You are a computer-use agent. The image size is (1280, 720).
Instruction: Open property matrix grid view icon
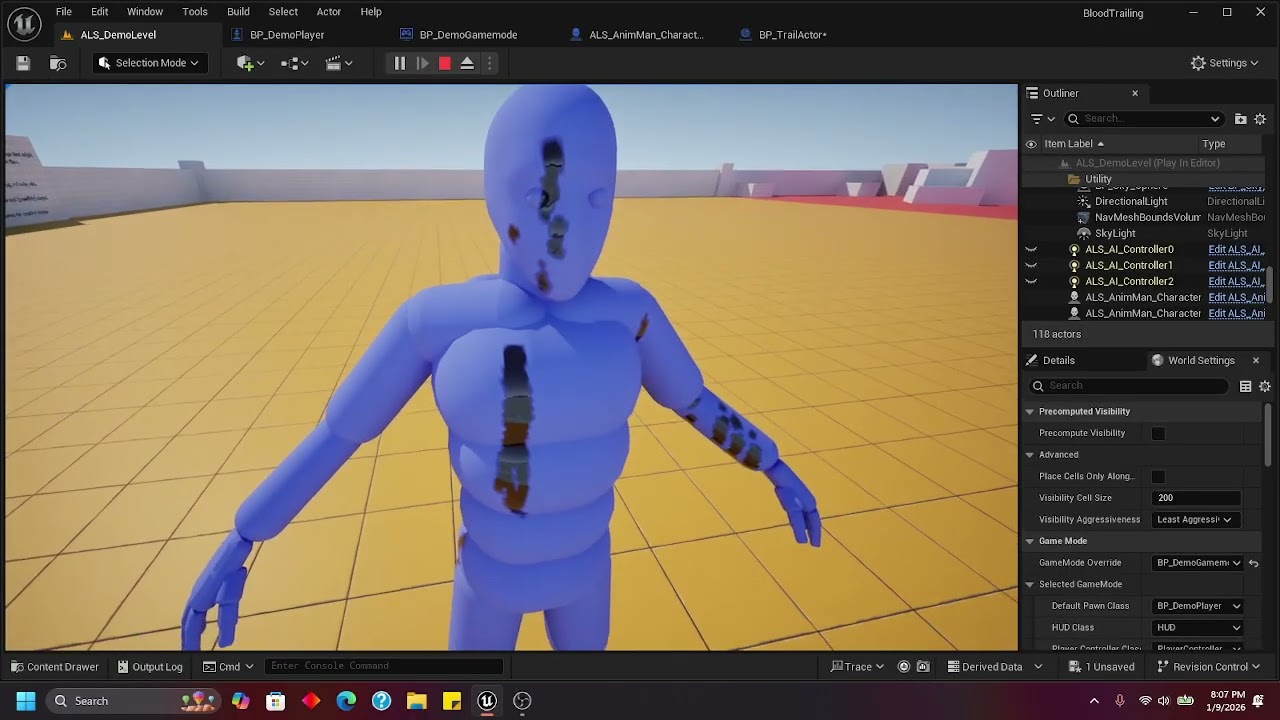[x=1245, y=386]
